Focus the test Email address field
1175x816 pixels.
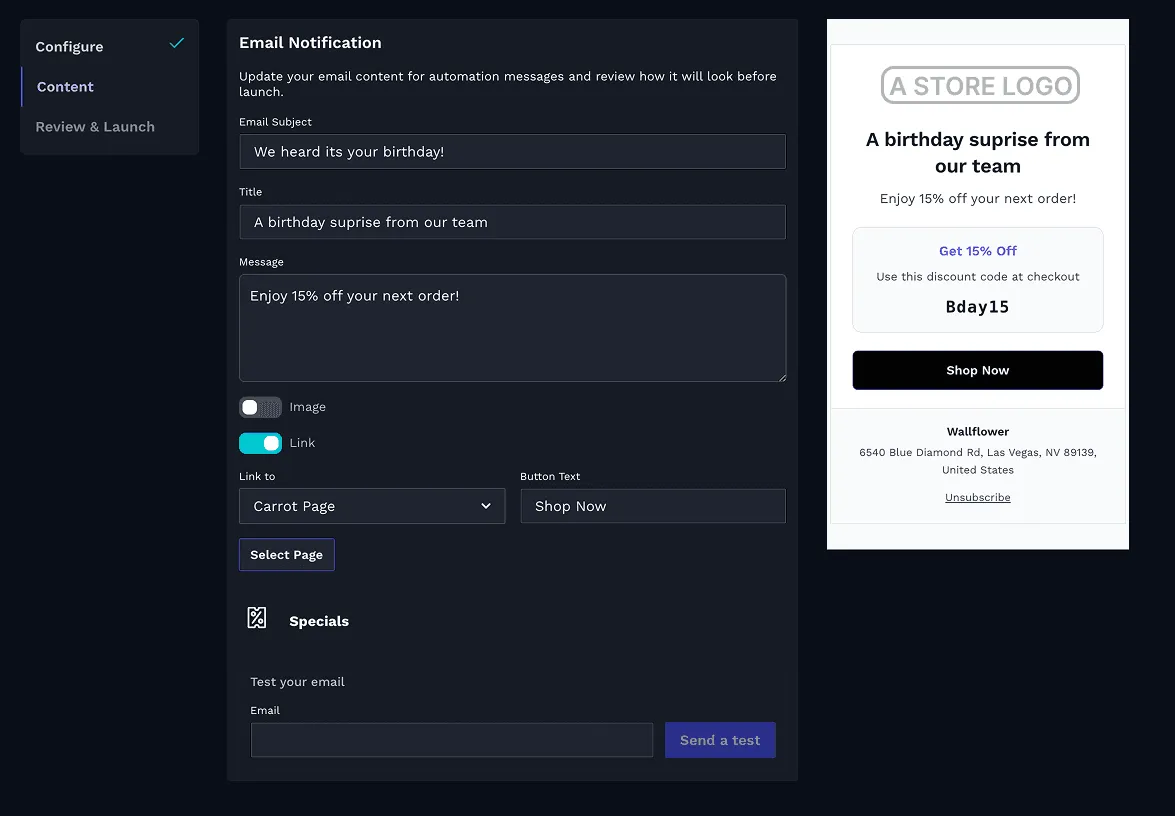coord(451,740)
